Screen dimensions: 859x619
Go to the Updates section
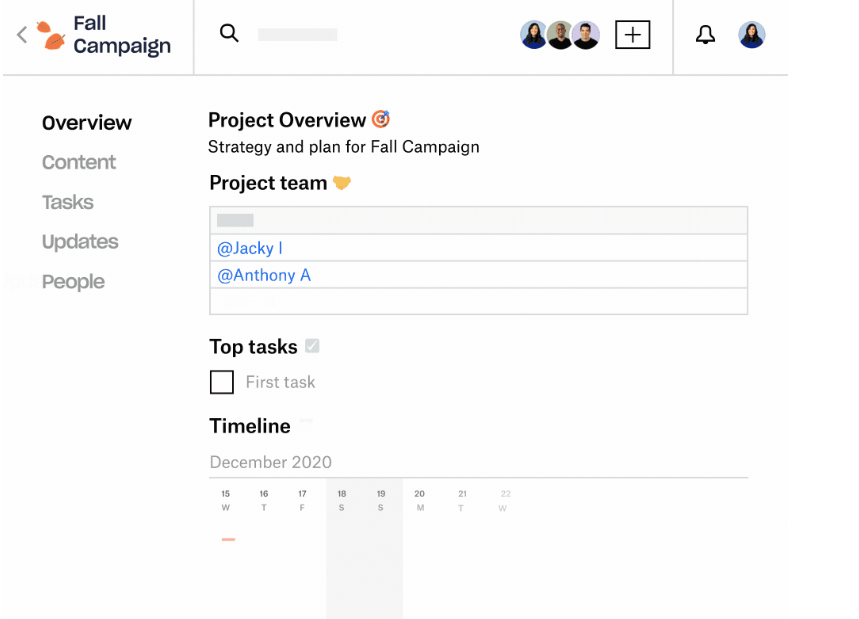coord(80,242)
